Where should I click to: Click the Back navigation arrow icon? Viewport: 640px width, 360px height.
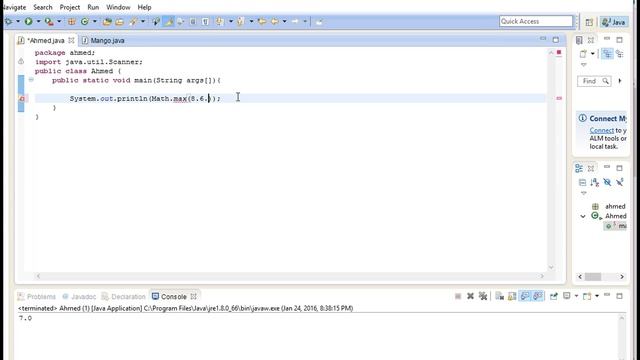pyautogui.click(x=275, y=22)
